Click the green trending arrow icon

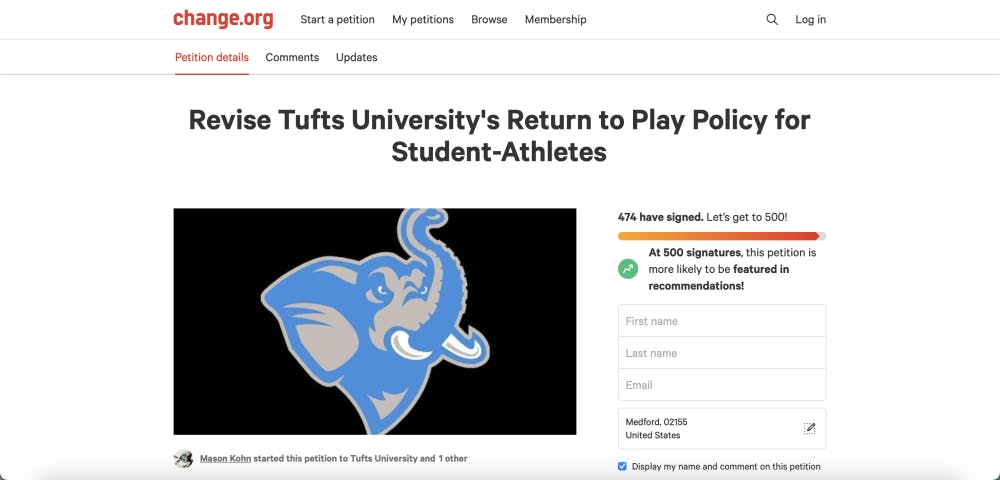click(x=628, y=269)
